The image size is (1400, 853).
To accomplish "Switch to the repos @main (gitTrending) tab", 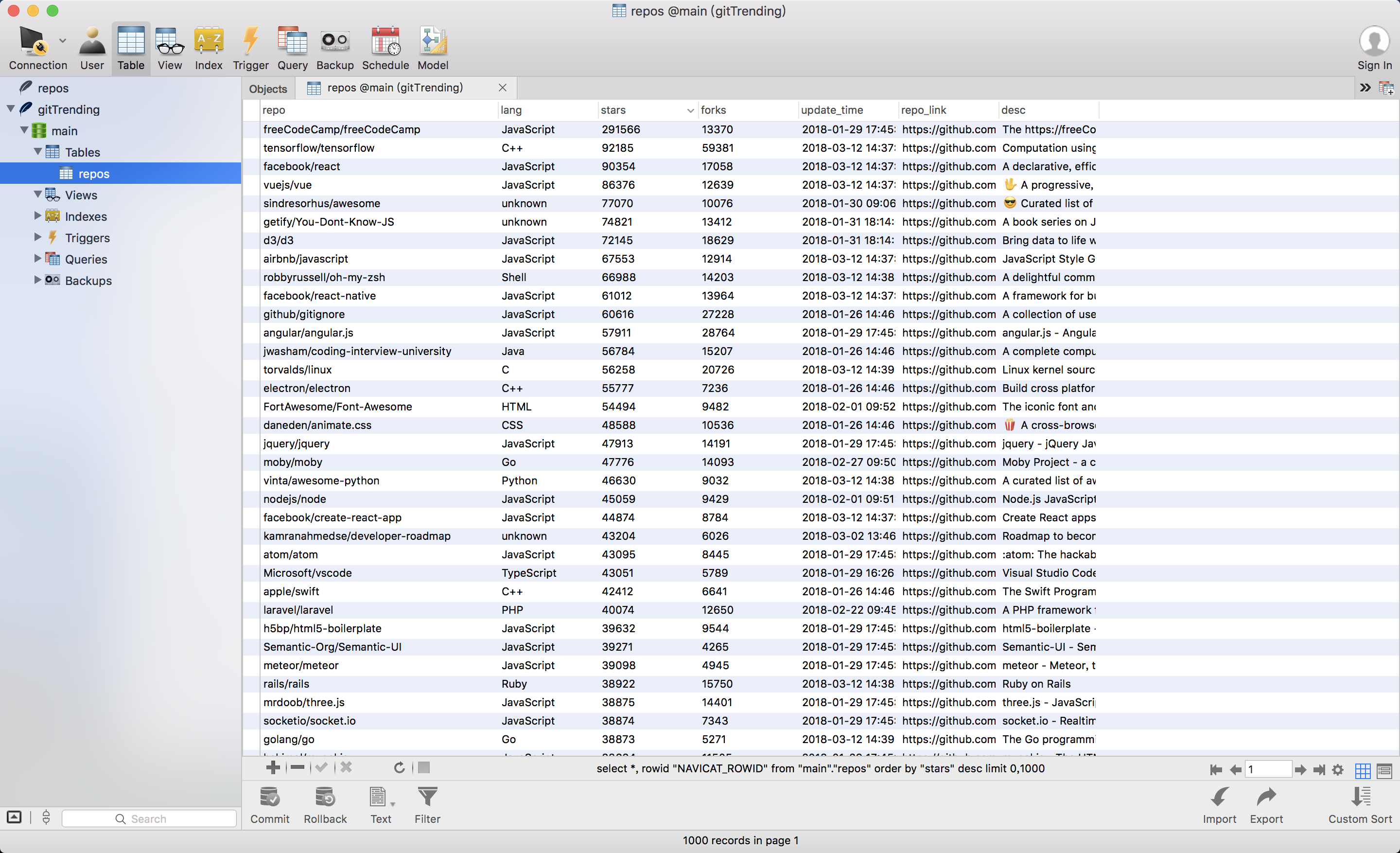I will point(395,88).
